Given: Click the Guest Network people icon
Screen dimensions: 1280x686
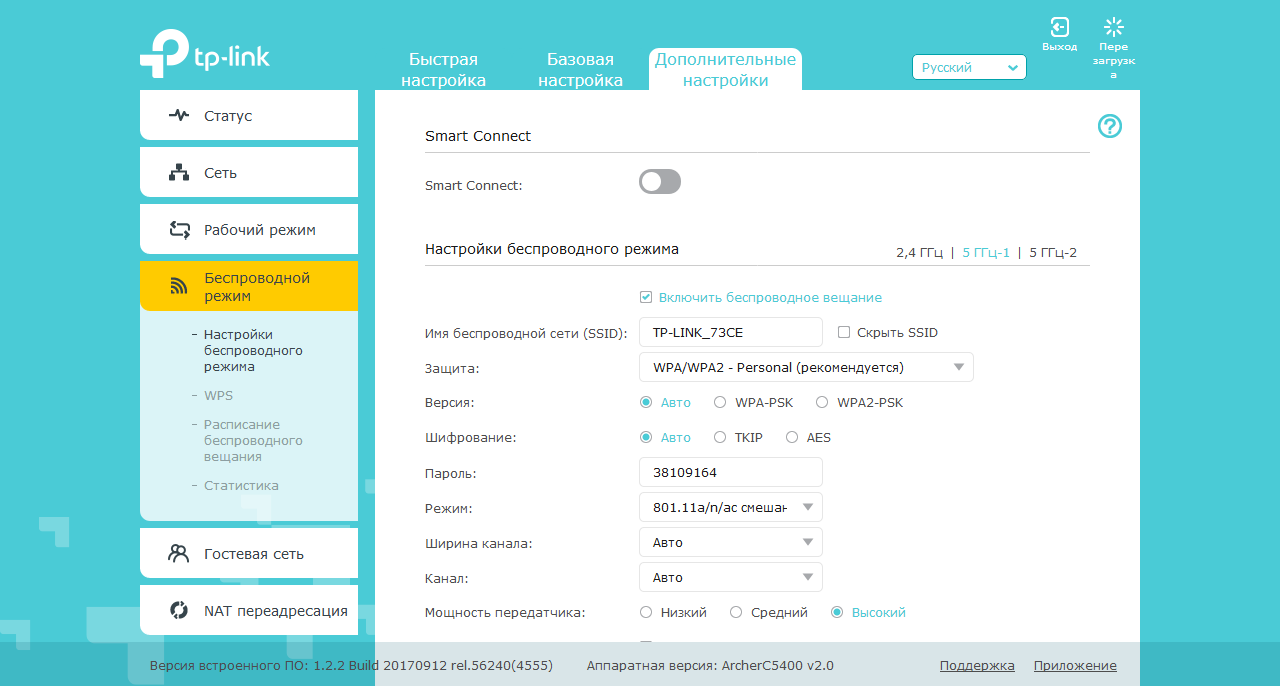Looking at the screenshot, I should point(179,554).
